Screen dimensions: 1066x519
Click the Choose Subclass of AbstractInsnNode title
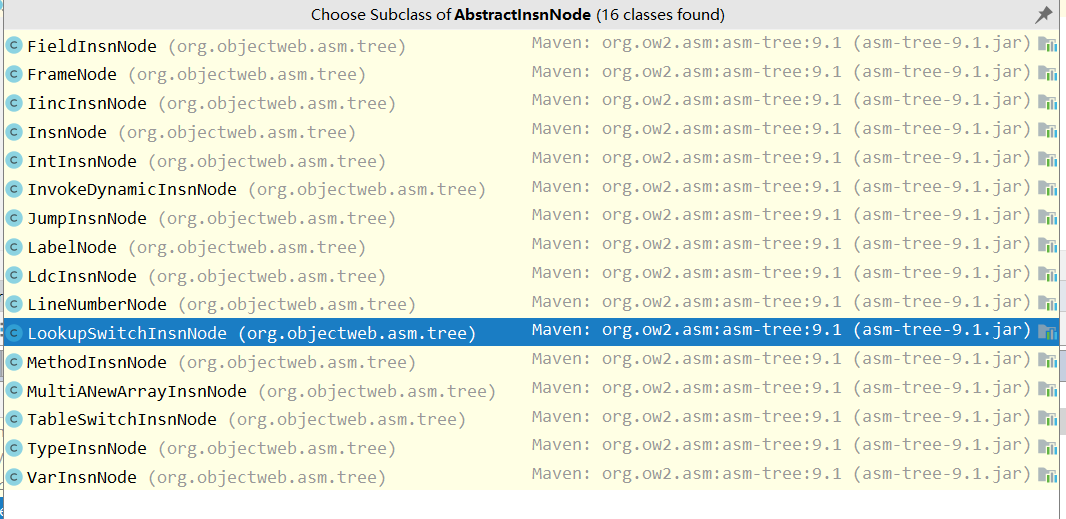click(x=517, y=15)
